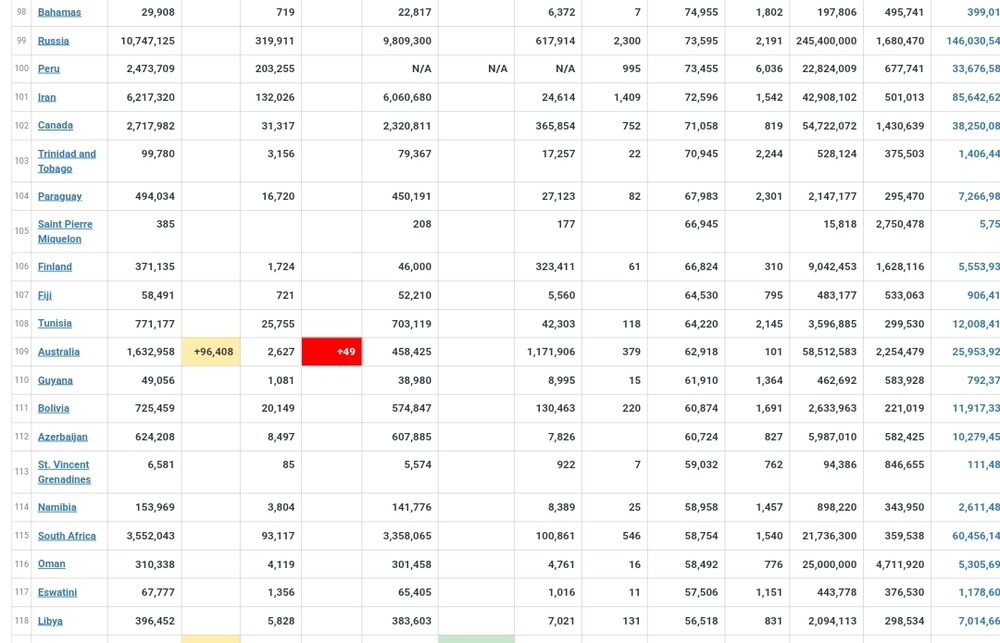1000x643 pixels.
Task: Click the Bolivia link
Action: coord(53,408)
